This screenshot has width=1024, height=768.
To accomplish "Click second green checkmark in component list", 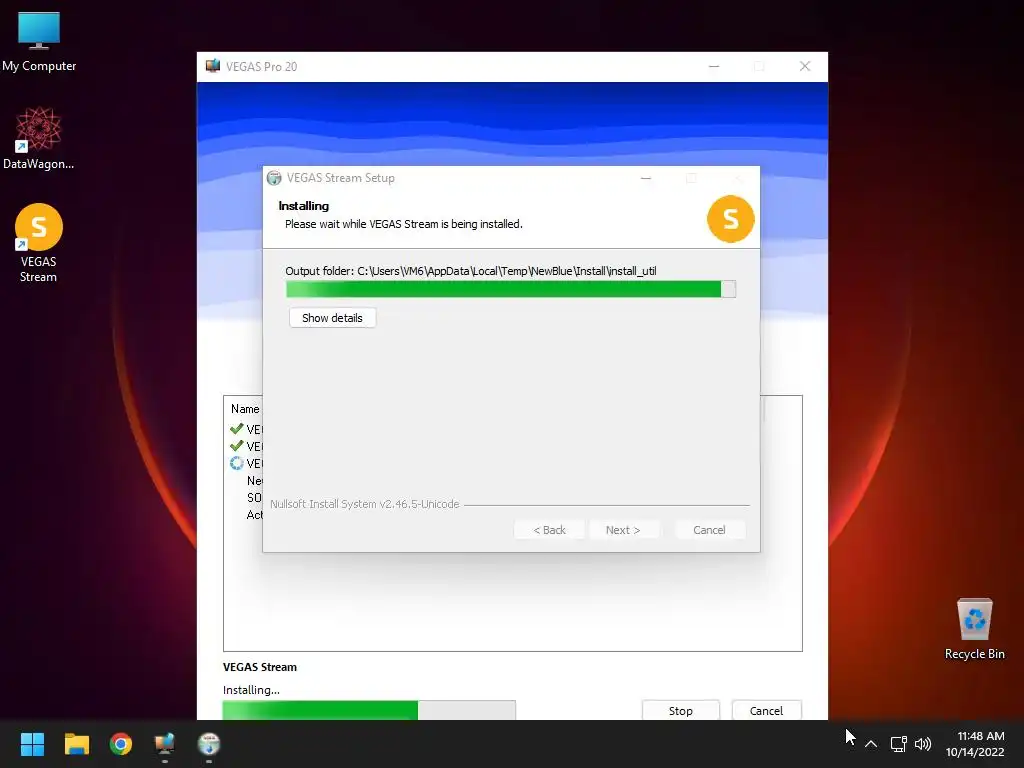I will point(236,446).
